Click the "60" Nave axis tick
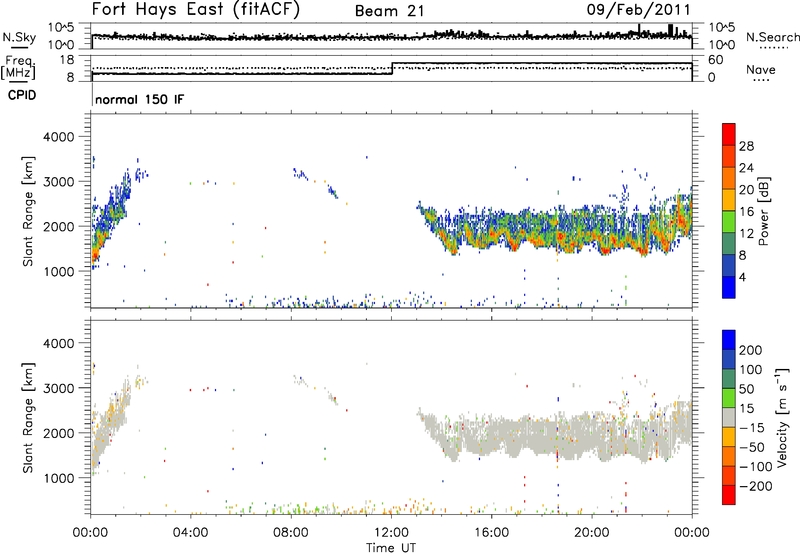Viewport: 800px width, 554px height. pyautogui.click(x=715, y=60)
